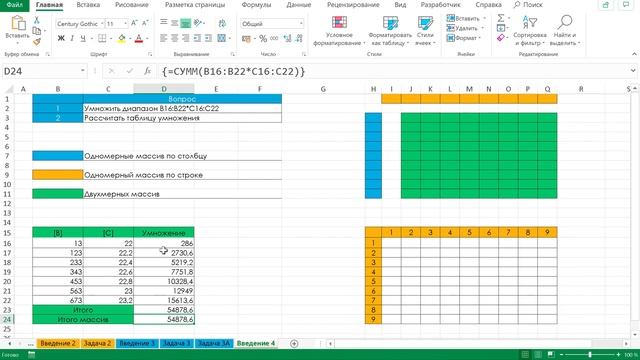640x360 pixels.
Task: Toggle middle vertical alignment
Action: pyautogui.click(x=175, y=23)
